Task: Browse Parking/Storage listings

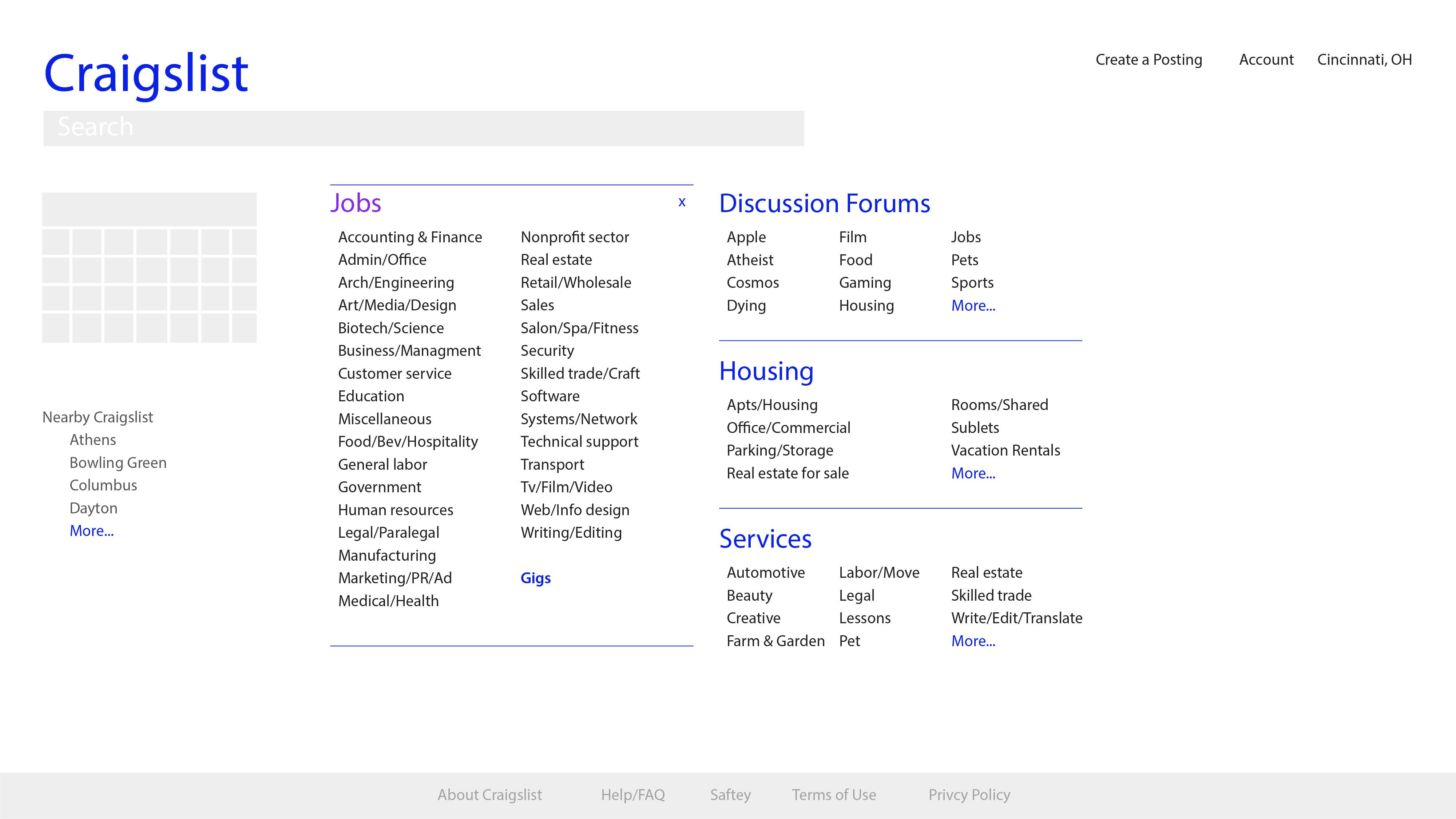Action: [780, 450]
